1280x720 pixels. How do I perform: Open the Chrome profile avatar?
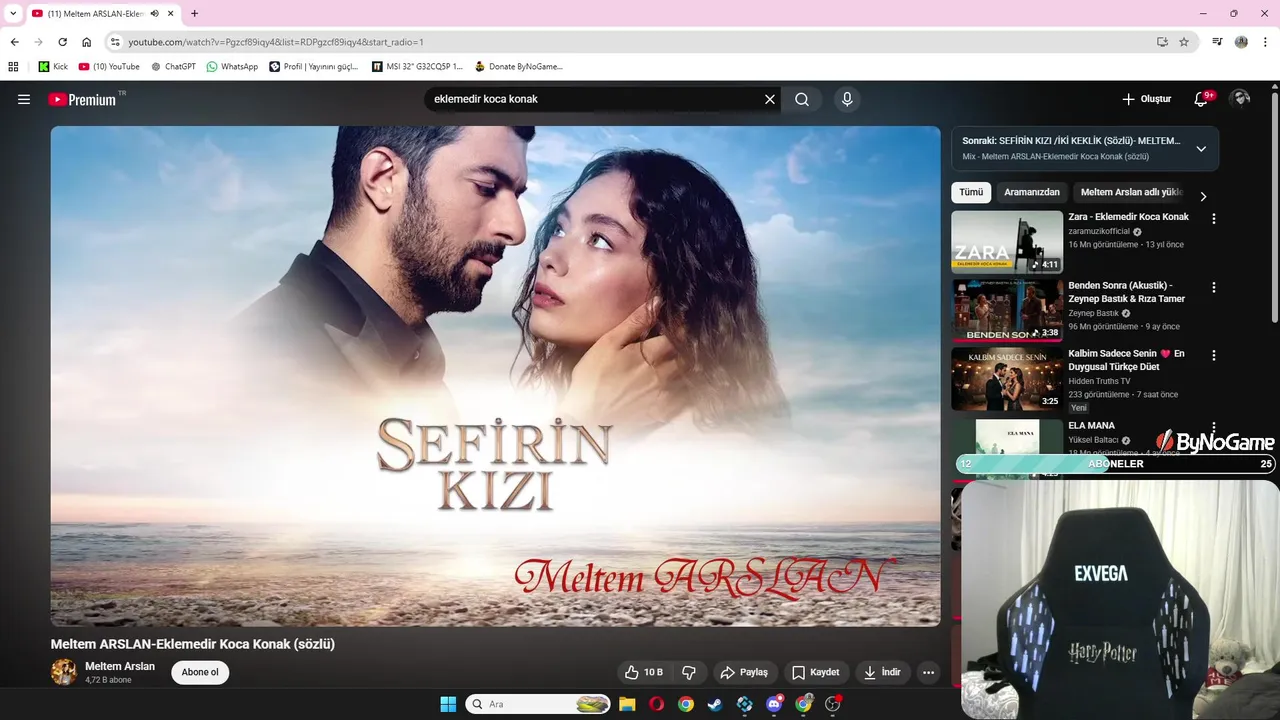1241,42
